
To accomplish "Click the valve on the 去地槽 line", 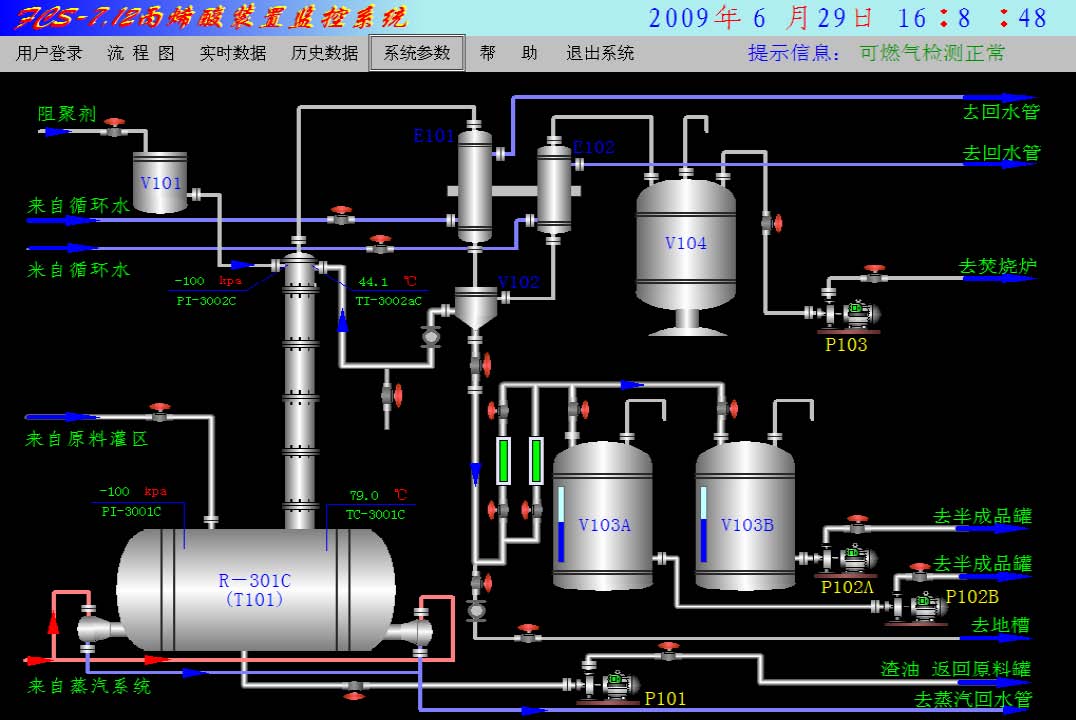I will point(528,634).
